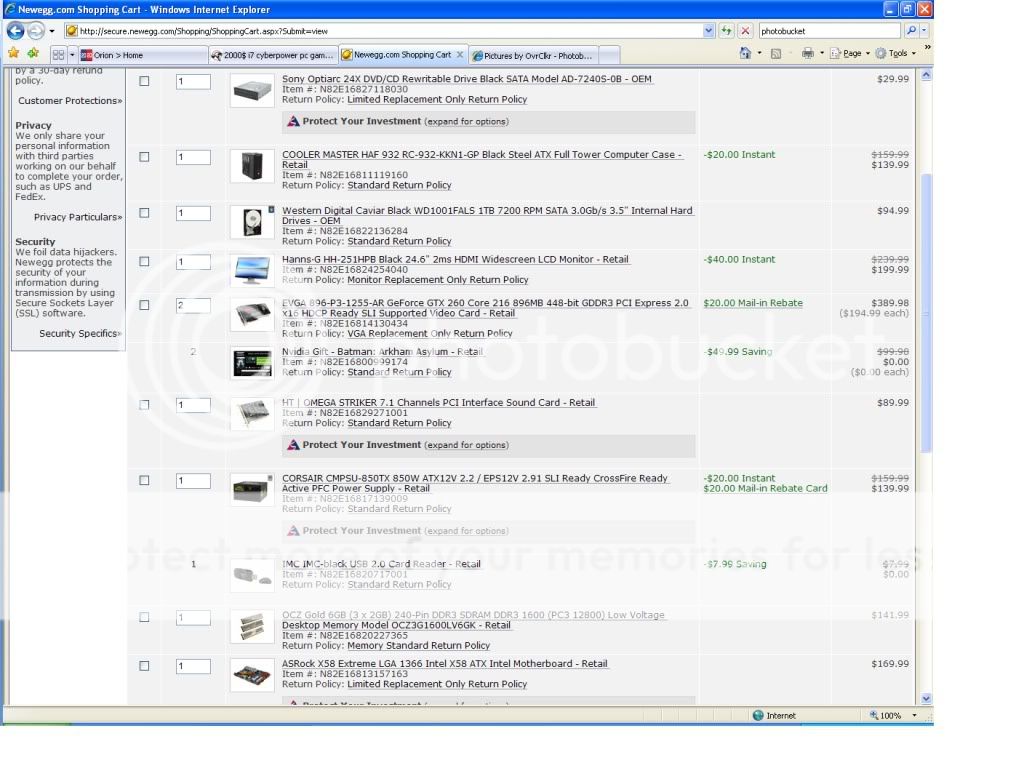
Task: Click the EVGA GTX 260 video card thumbnail
Action: pyautogui.click(x=252, y=315)
